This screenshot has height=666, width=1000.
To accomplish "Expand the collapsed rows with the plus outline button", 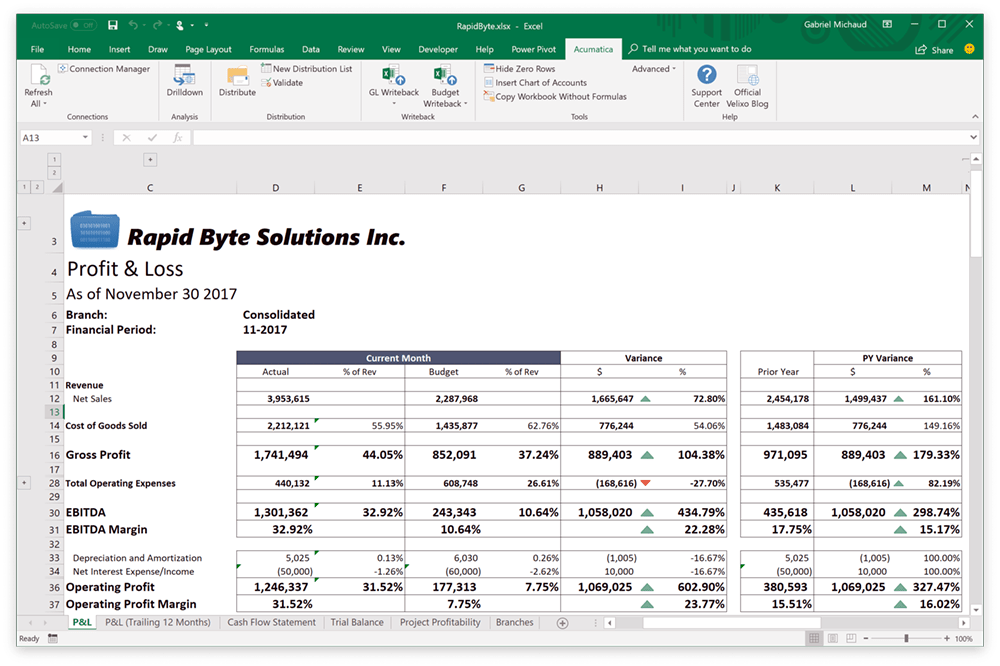I will pyautogui.click(x=24, y=481).
